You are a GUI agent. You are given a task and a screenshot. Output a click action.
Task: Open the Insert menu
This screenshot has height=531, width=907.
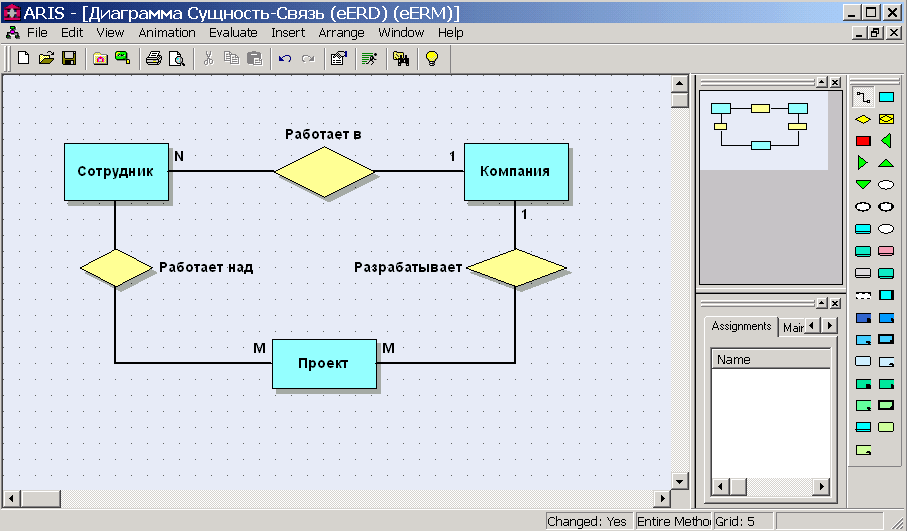coord(288,32)
